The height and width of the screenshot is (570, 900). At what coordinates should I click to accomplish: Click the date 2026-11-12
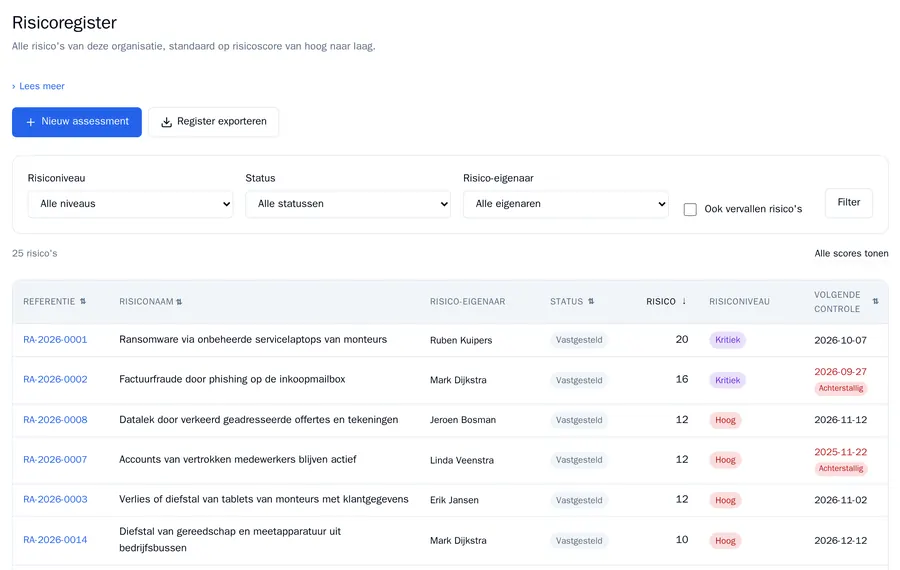(x=840, y=420)
